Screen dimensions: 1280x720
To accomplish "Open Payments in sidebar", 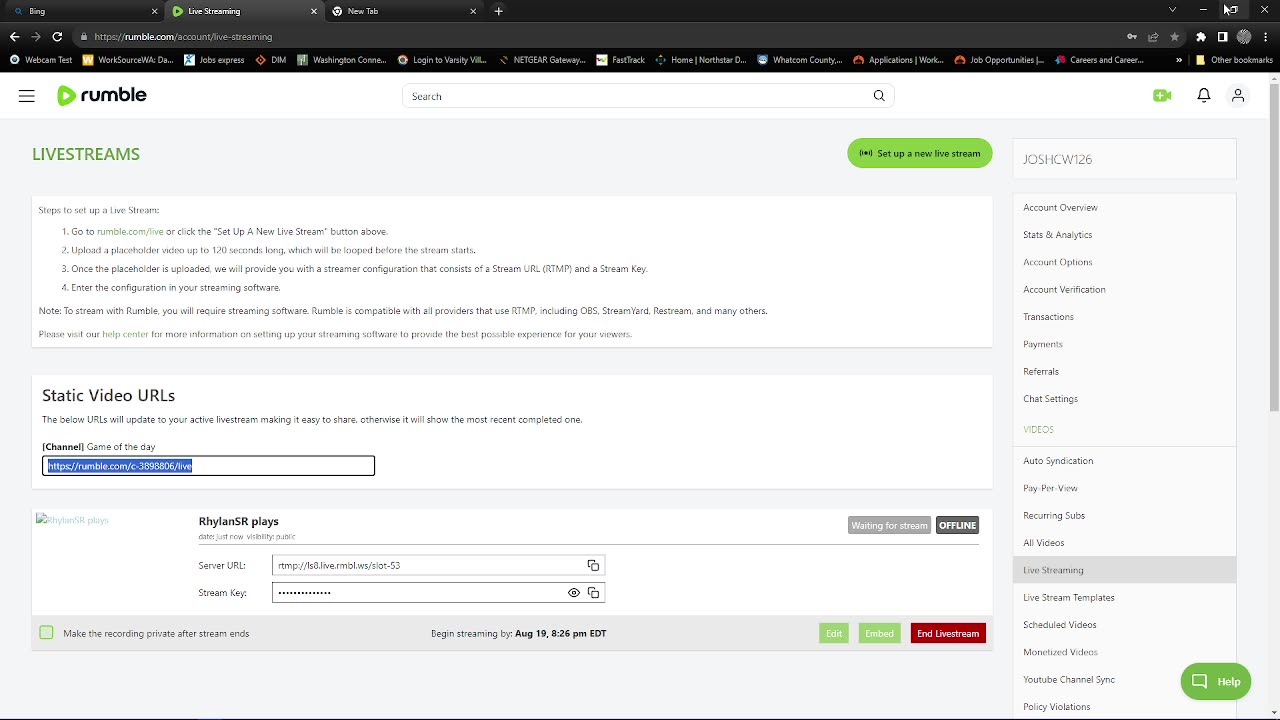I will pos(1042,344).
